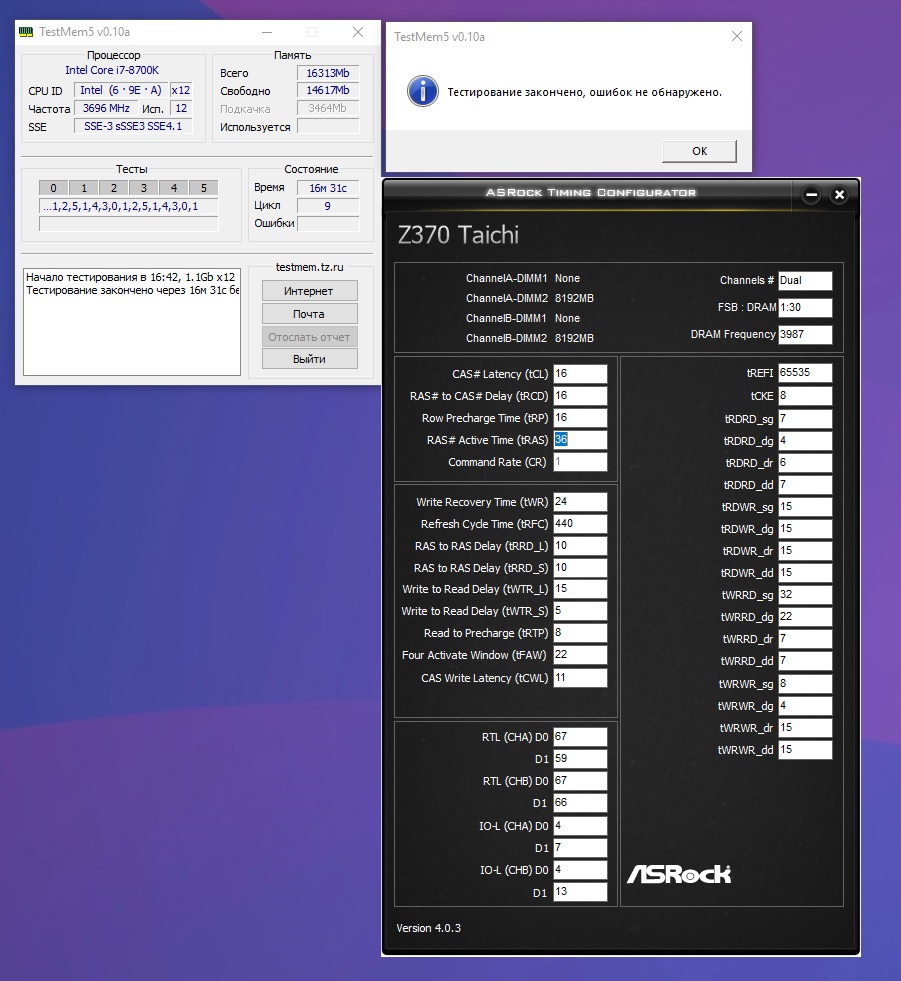This screenshot has width=901, height=981.
Task: Click the IO-L (CHA) D0 field
Action: pyautogui.click(x=580, y=826)
